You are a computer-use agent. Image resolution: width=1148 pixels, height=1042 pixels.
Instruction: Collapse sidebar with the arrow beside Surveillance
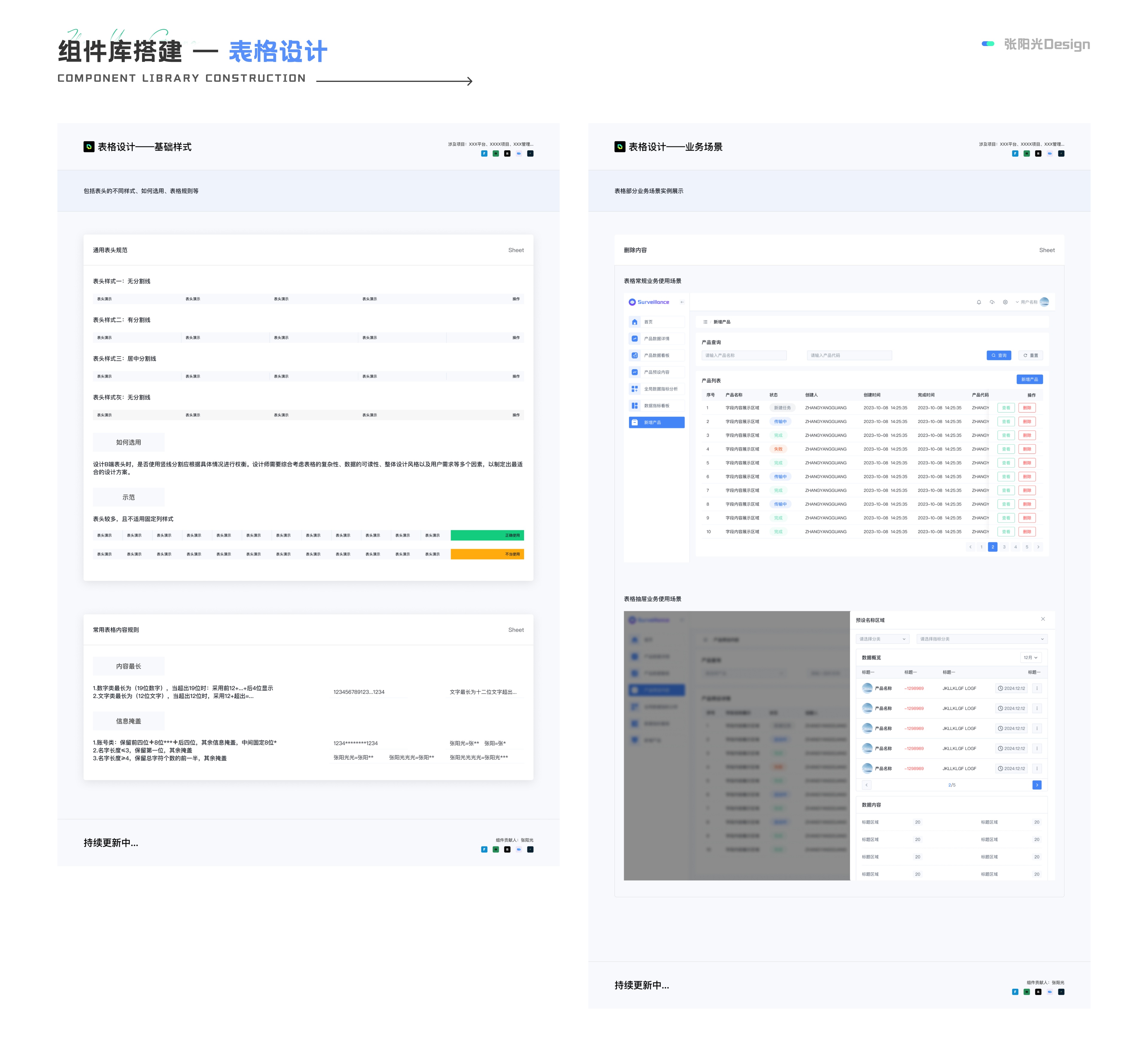(x=682, y=302)
